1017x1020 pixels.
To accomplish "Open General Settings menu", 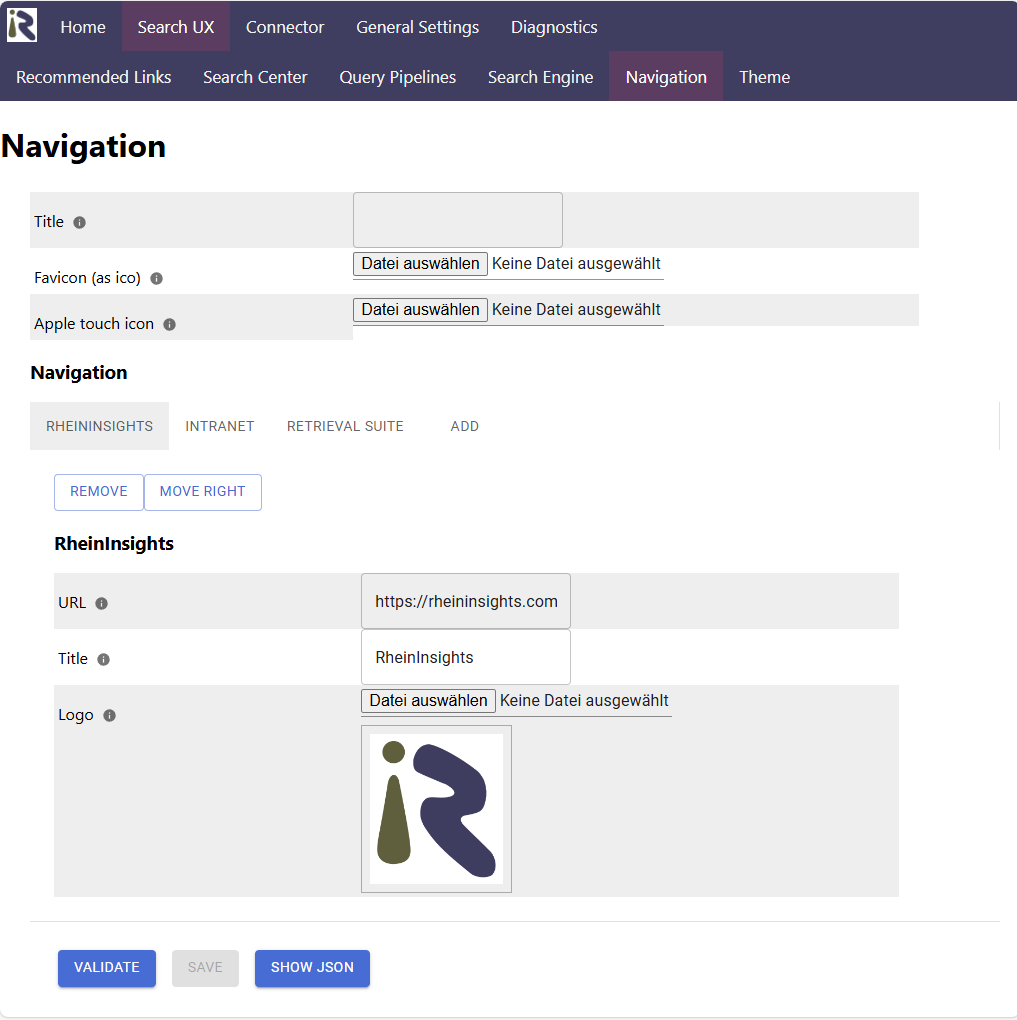I will [417, 27].
